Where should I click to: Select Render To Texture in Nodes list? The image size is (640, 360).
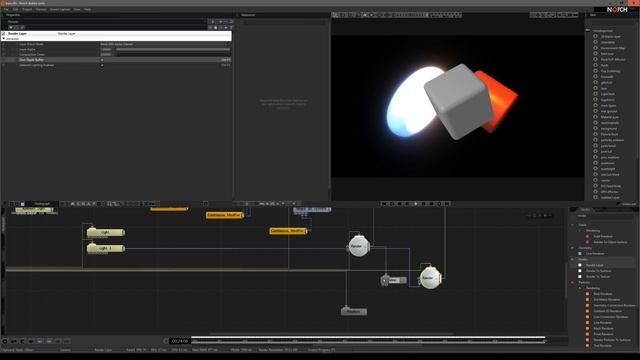coord(598,277)
